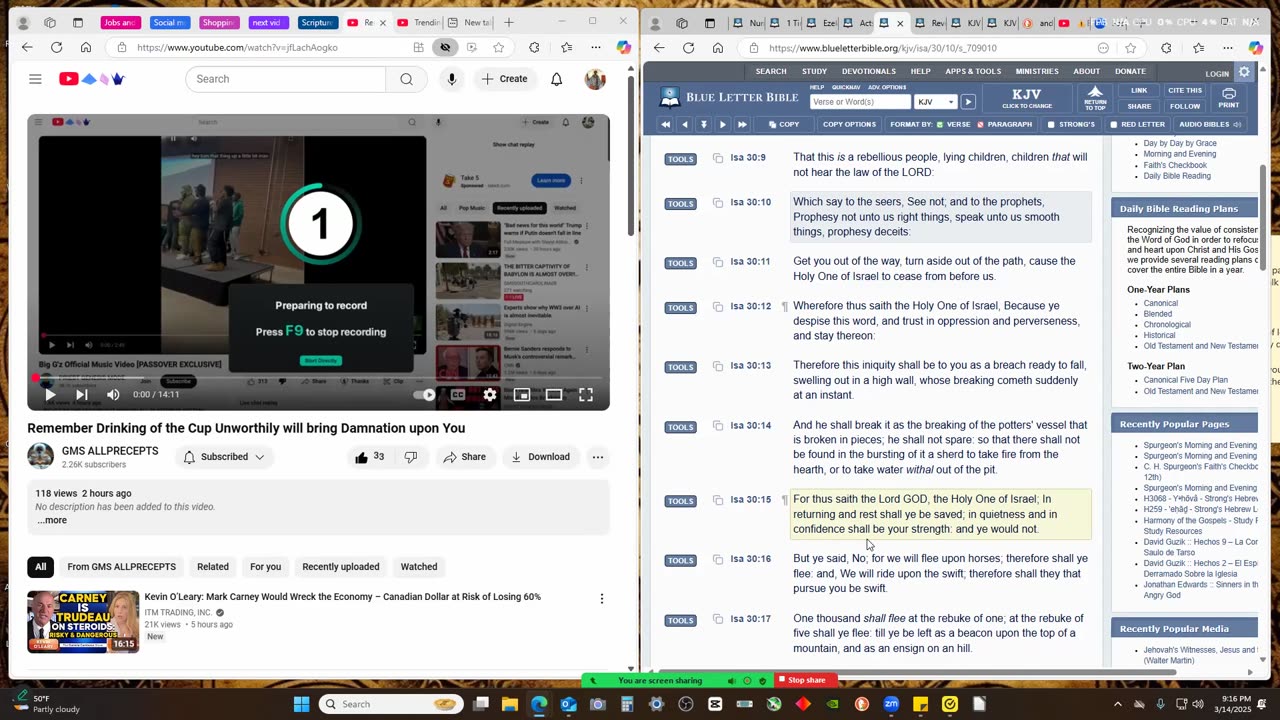Open Blue Letter Bible settings gear
This screenshot has height=720, width=1280.
[1244, 72]
